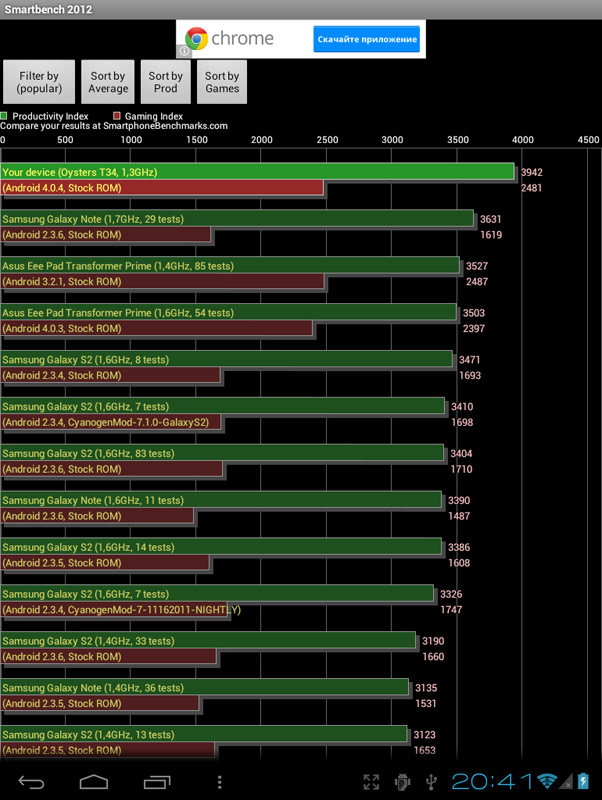Click the SmartphoneBenchmarks.com comparison text

[114, 126]
